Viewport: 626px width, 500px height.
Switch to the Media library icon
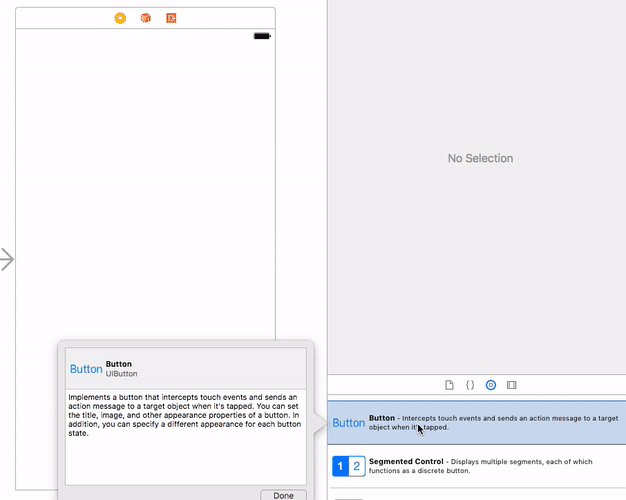coord(511,385)
